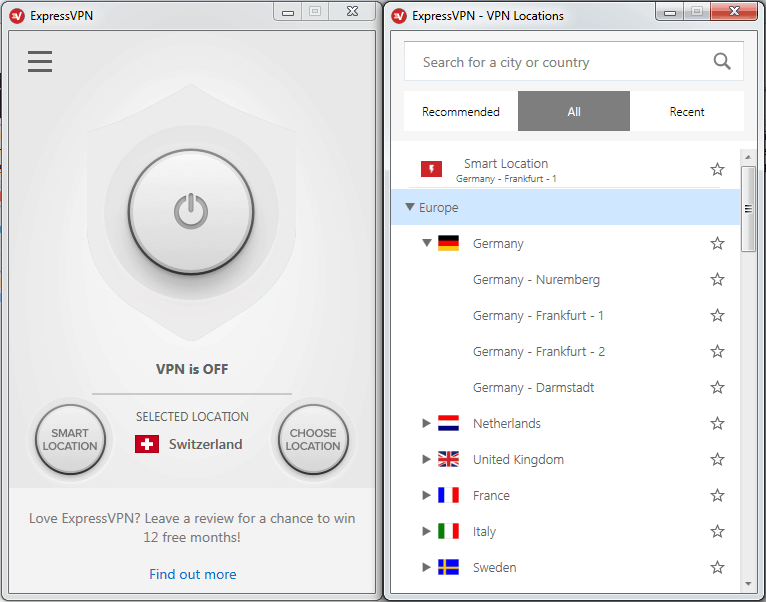
Task: Click the magnifying glass search icon
Action: pyautogui.click(x=722, y=62)
